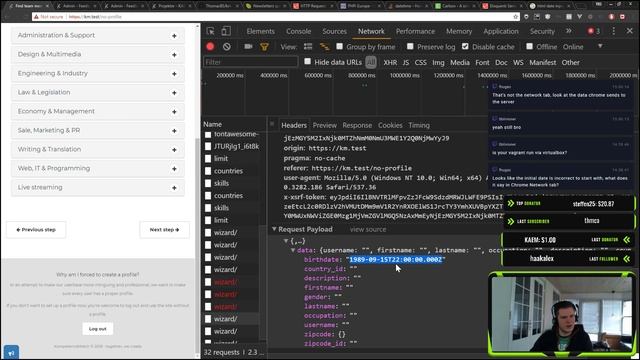This screenshot has width=640, height=360.
Task: Click the Not secure warning icon
Action: coord(36,17)
